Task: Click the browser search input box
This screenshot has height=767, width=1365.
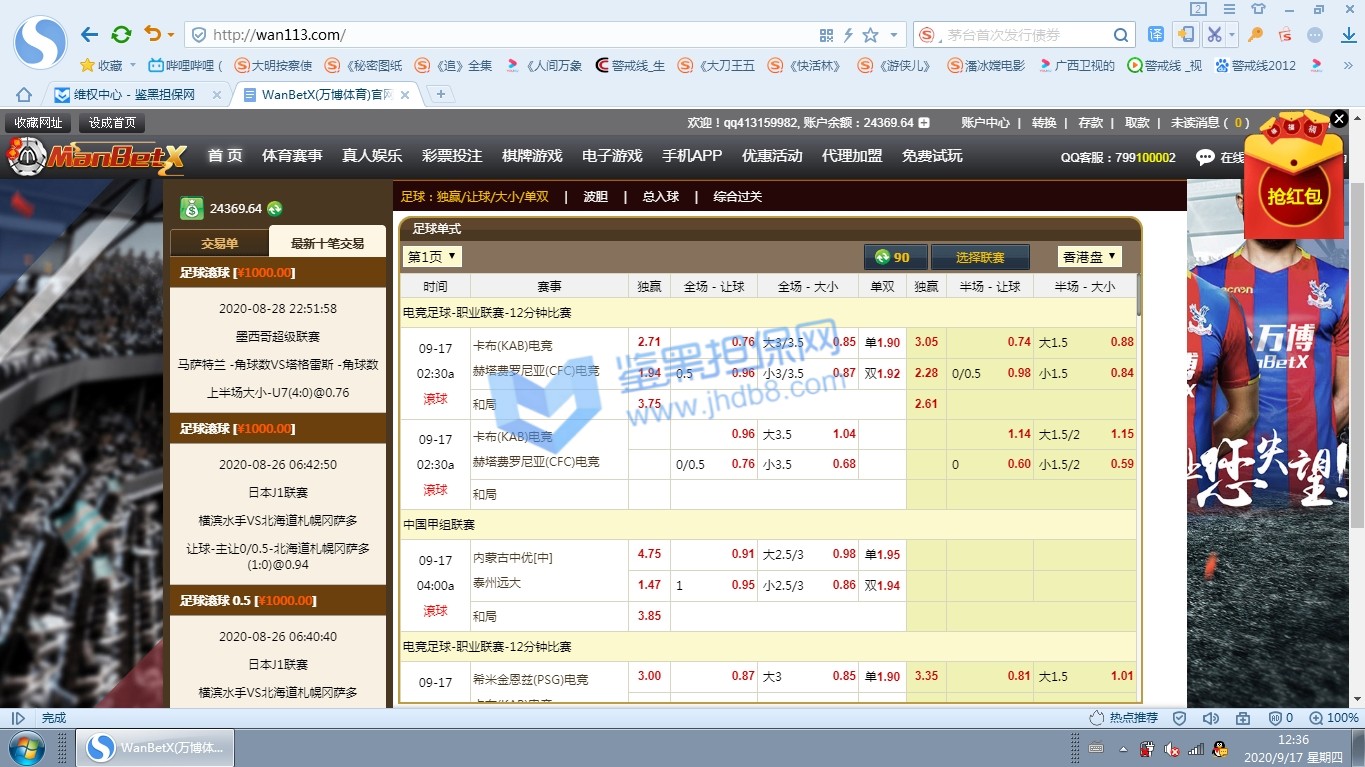Action: [1025, 35]
